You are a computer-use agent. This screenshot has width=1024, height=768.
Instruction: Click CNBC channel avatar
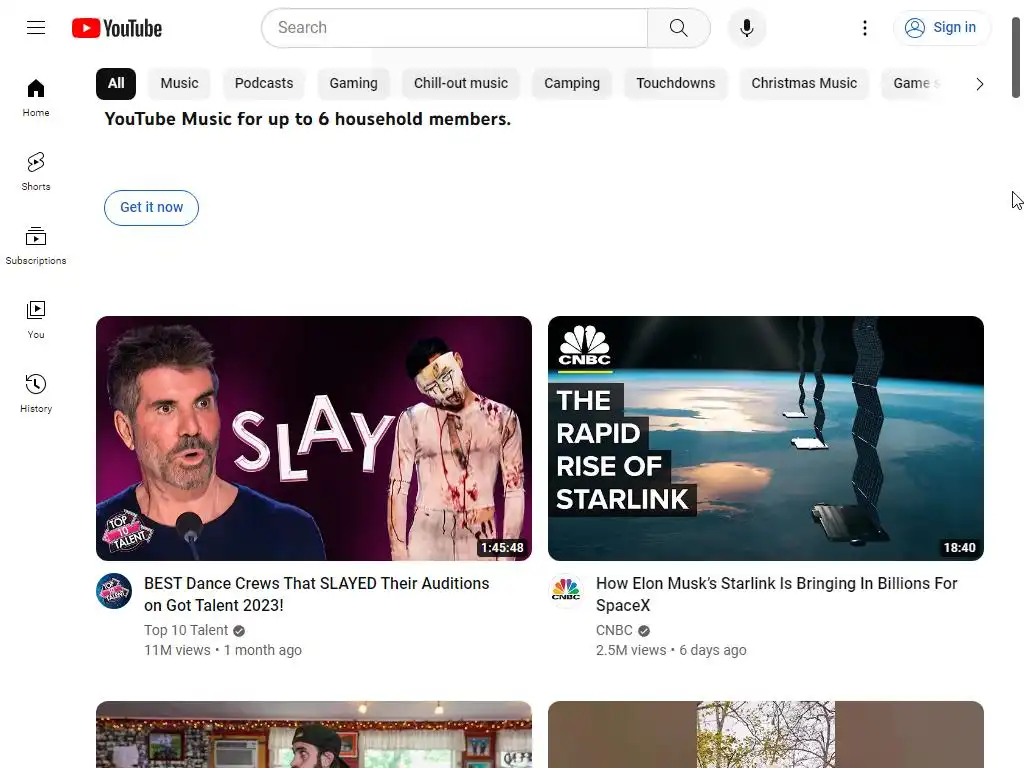(x=566, y=591)
